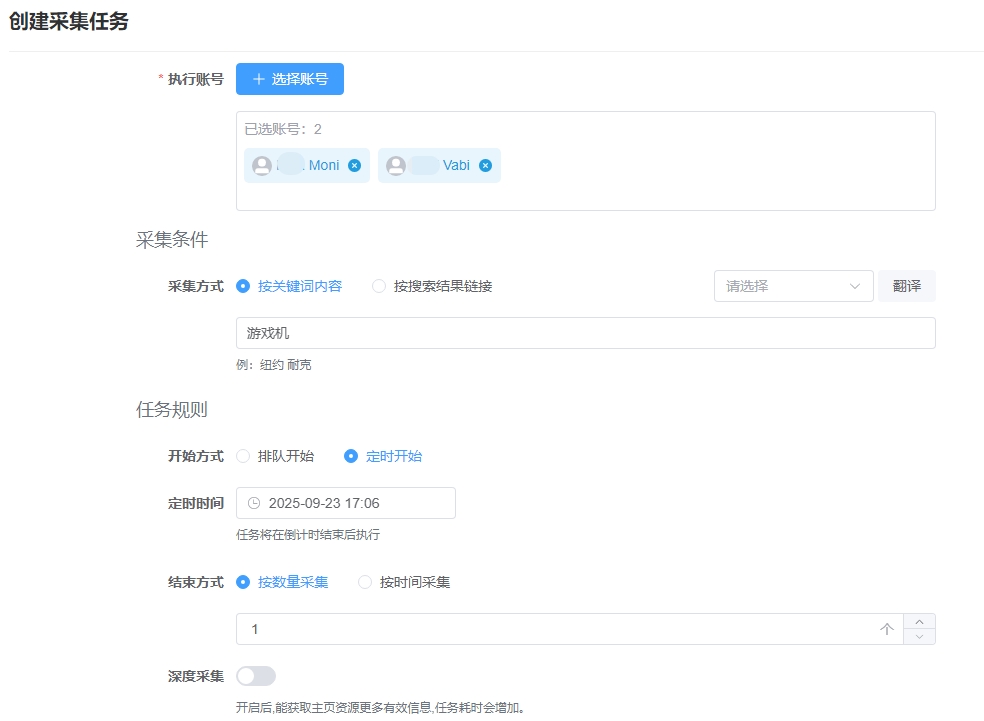Choose 定时开始 start mode

[x=351, y=456]
